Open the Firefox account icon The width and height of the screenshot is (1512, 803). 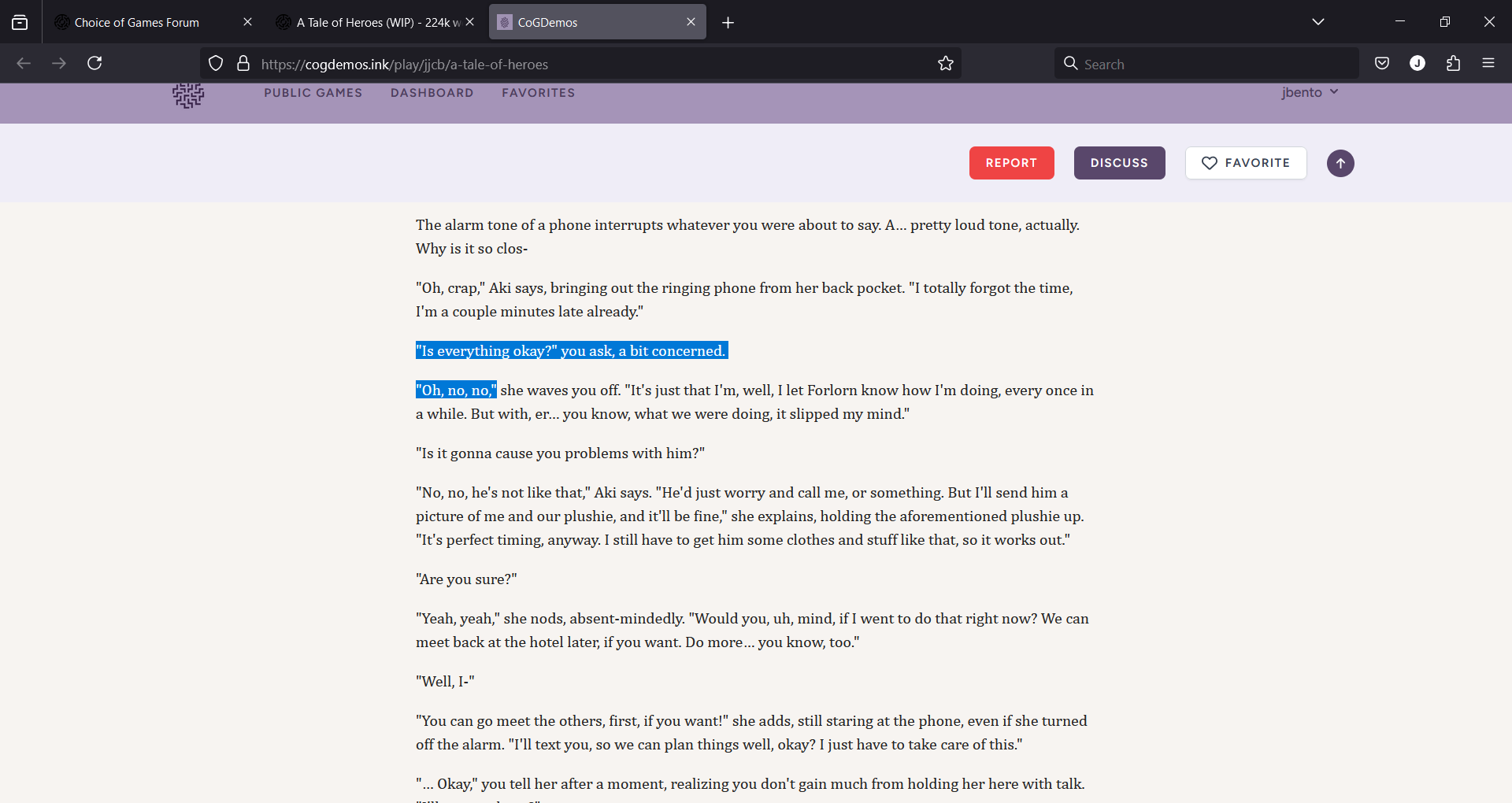click(x=1417, y=64)
